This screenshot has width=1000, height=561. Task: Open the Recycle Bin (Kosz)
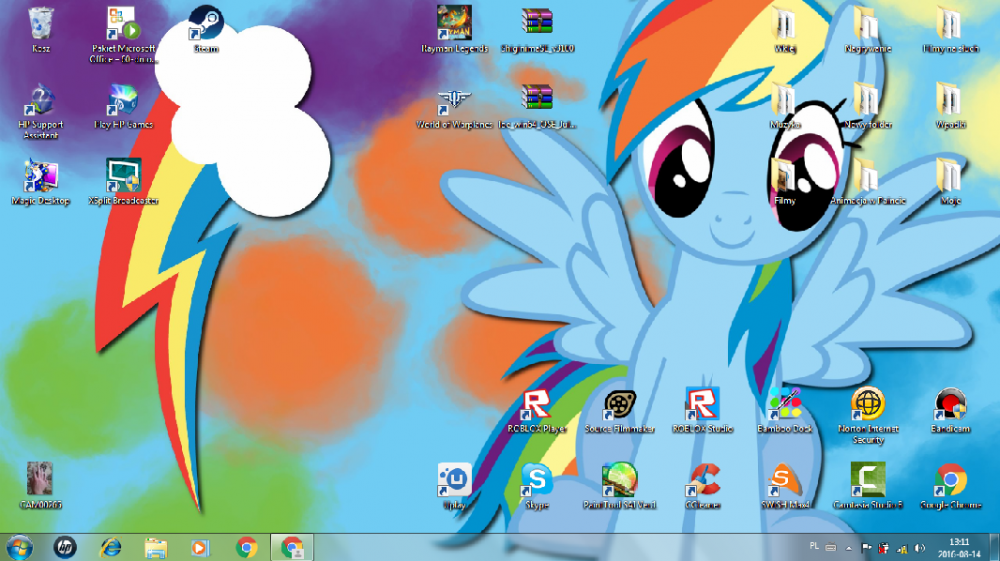[41, 23]
